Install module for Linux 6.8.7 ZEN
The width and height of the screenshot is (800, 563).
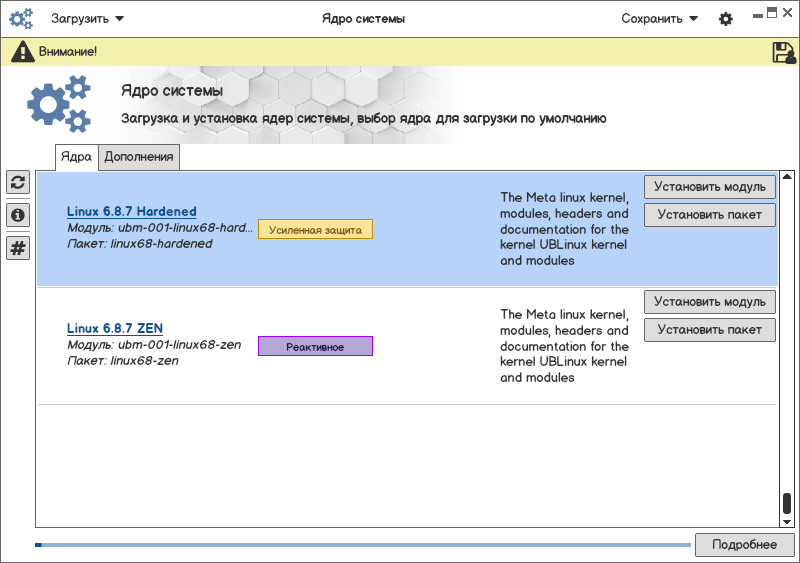pos(709,302)
